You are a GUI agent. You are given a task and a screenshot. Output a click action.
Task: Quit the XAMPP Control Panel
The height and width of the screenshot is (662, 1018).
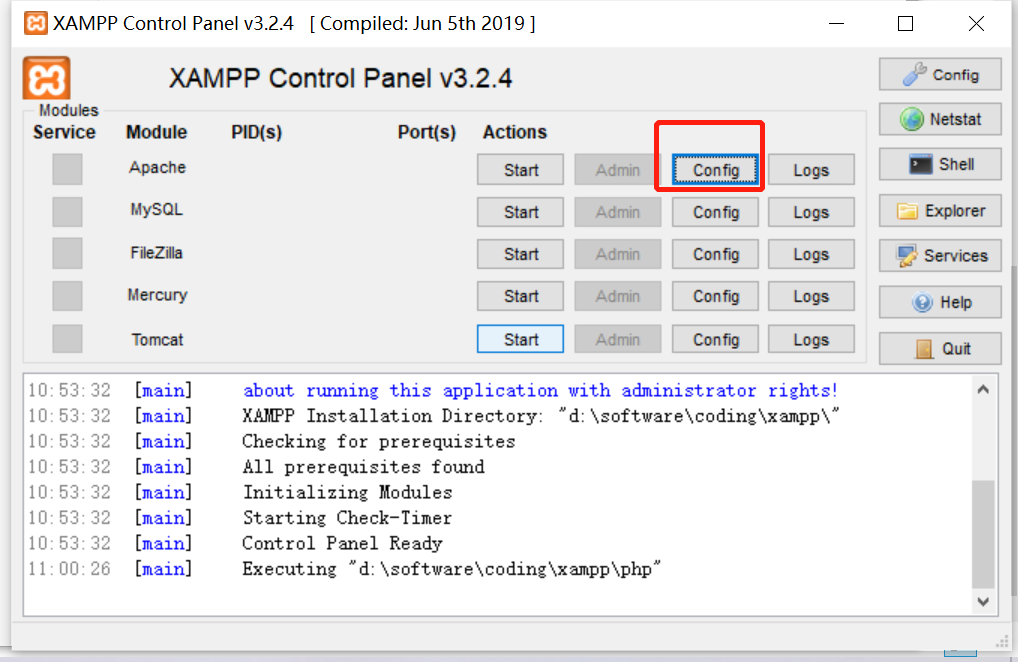[x=940, y=349]
